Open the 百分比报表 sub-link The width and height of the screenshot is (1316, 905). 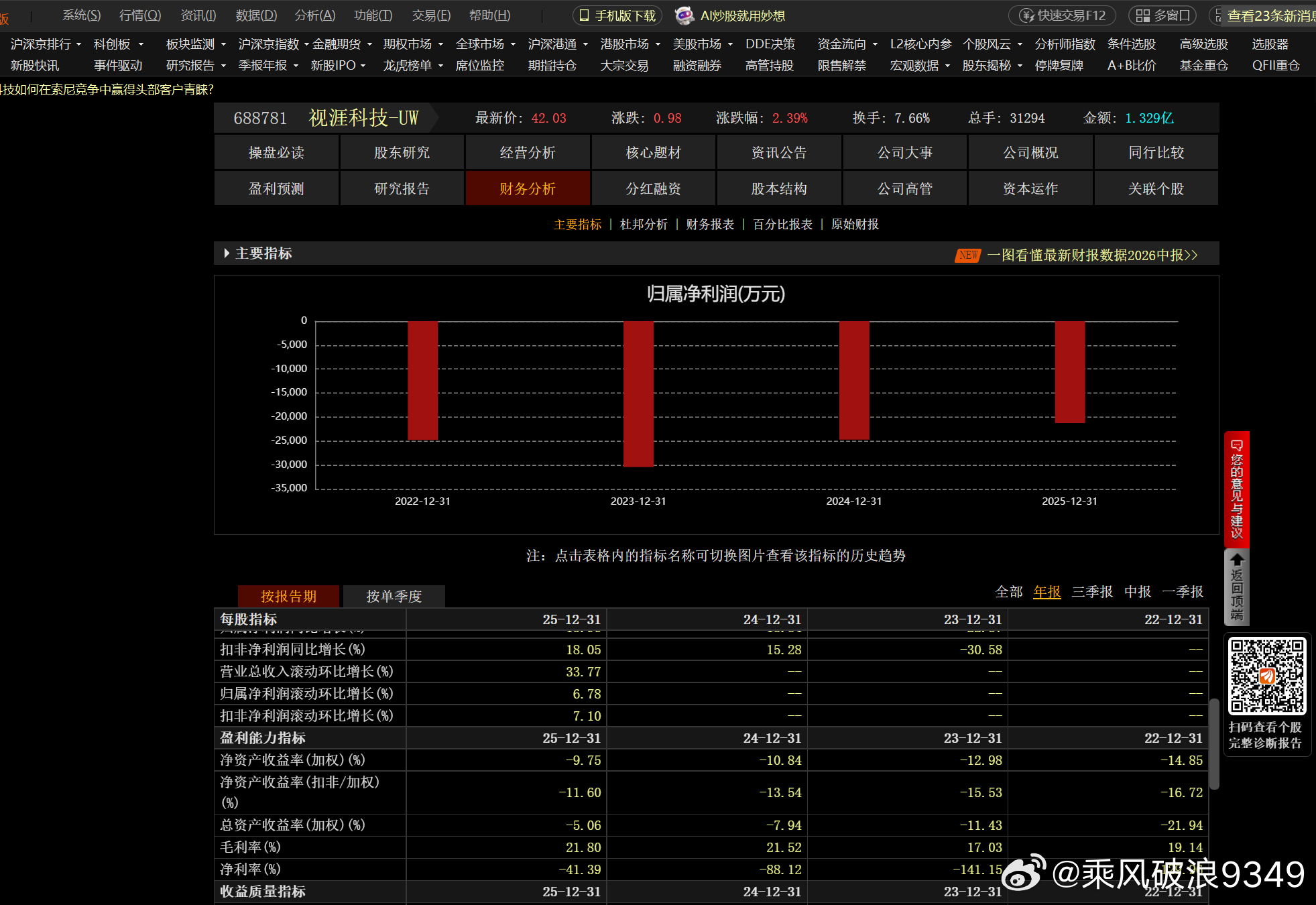tap(782, 225)
